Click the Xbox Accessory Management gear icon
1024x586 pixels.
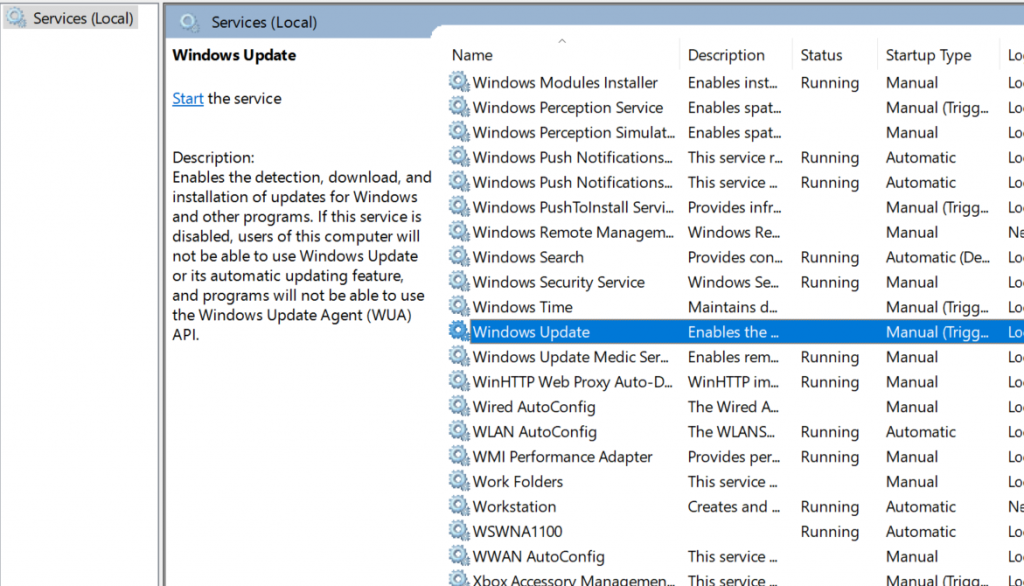(x=459, y=579)
